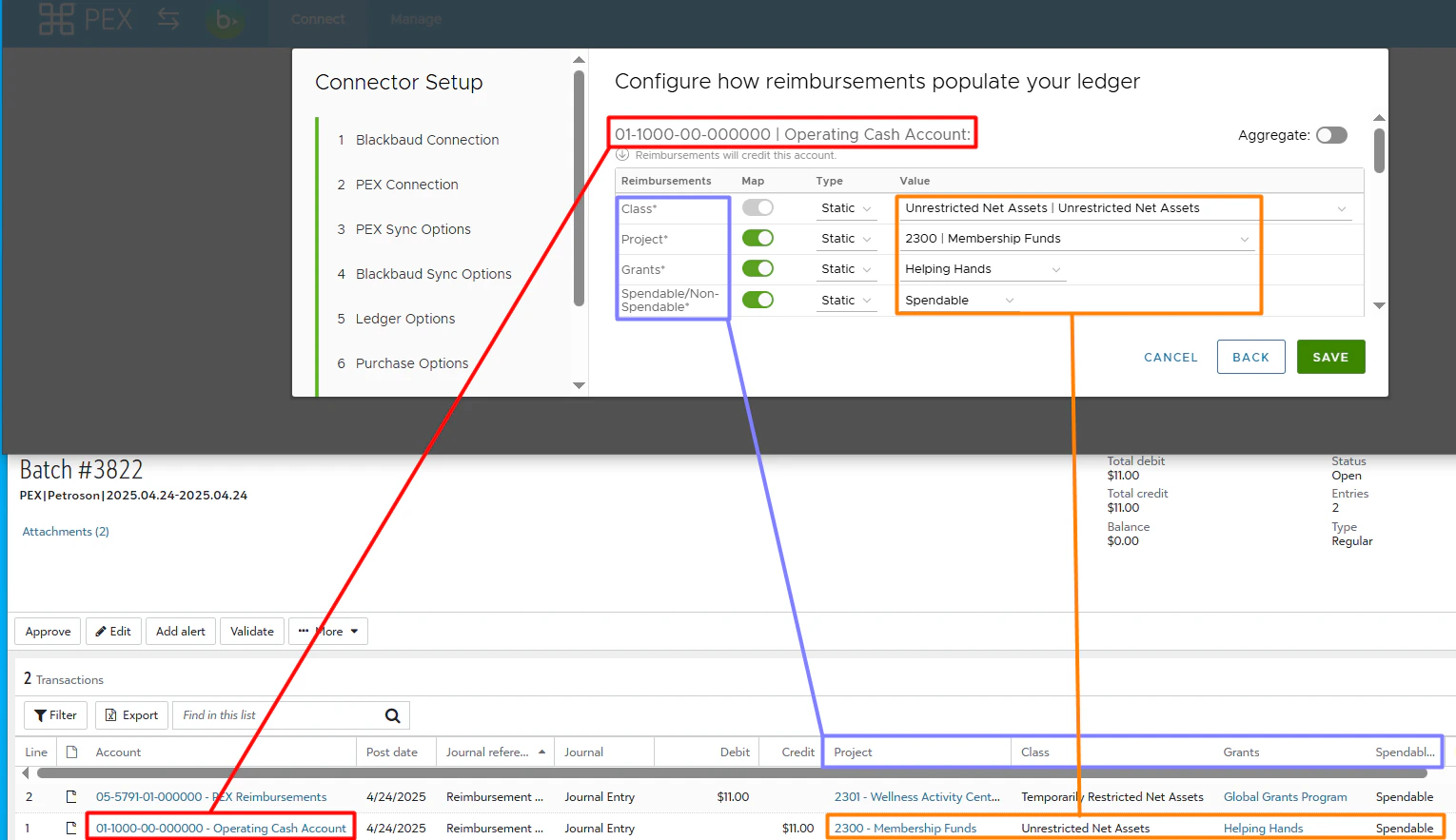This screenshot has width=1456, height=840.
Task: Click the Add alert button
Action: pos(181,631)
